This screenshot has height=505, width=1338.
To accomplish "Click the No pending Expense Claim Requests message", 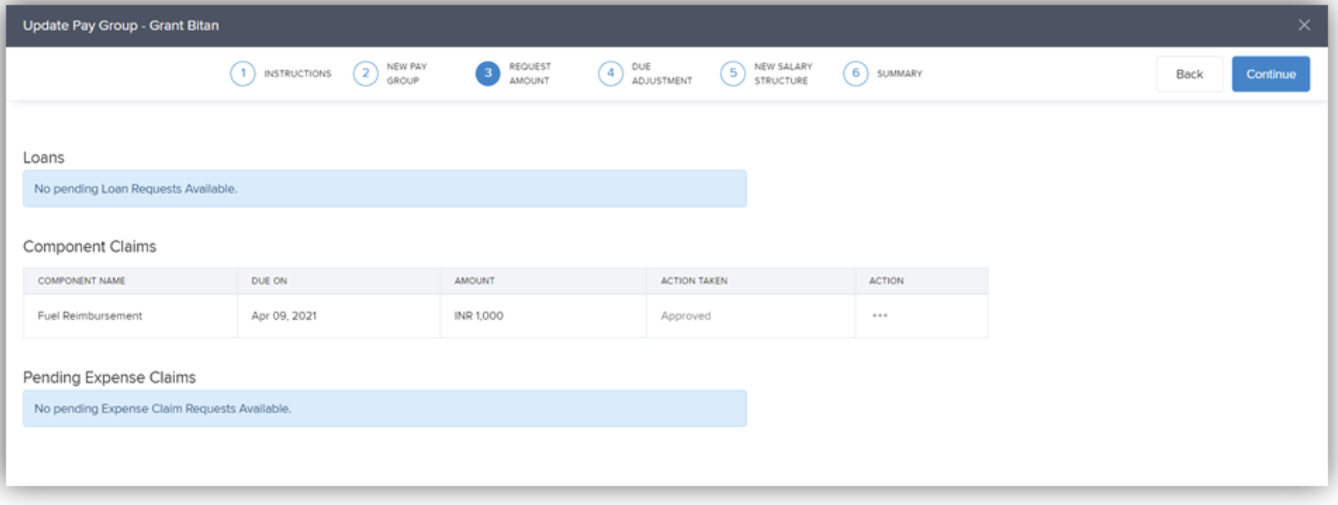I will coord(385,409).
